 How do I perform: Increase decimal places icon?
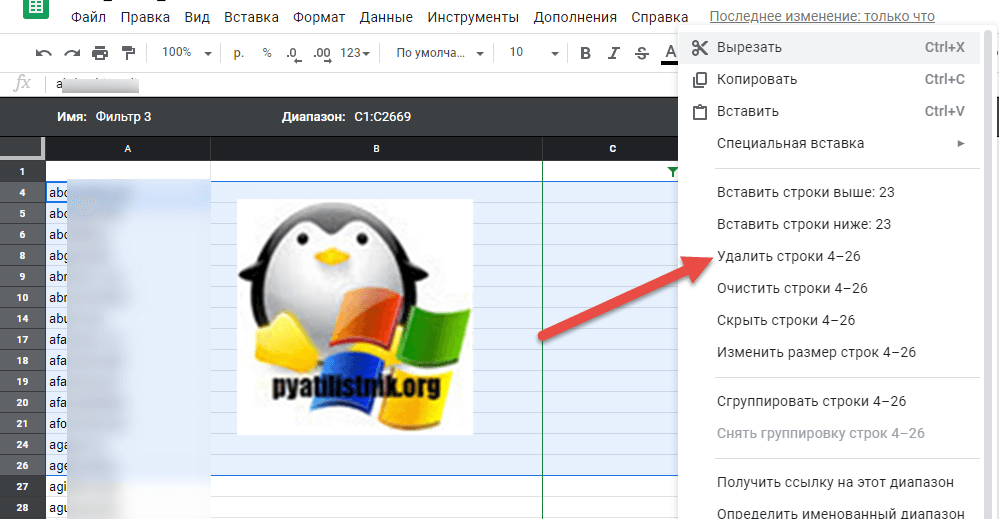coord(322,53)
